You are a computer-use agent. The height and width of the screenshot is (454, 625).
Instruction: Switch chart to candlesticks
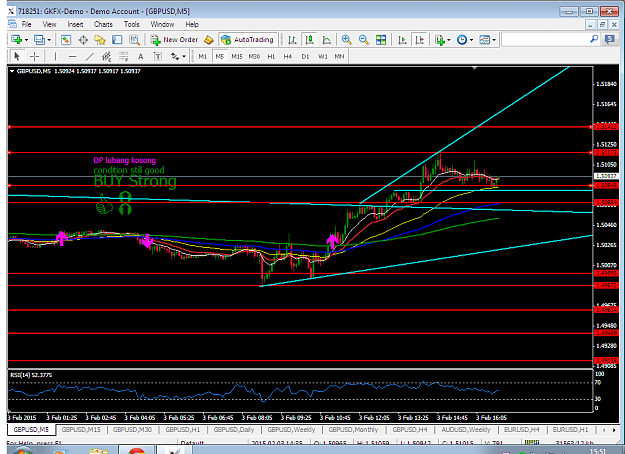pyautogui.click(x=309, y=40)
